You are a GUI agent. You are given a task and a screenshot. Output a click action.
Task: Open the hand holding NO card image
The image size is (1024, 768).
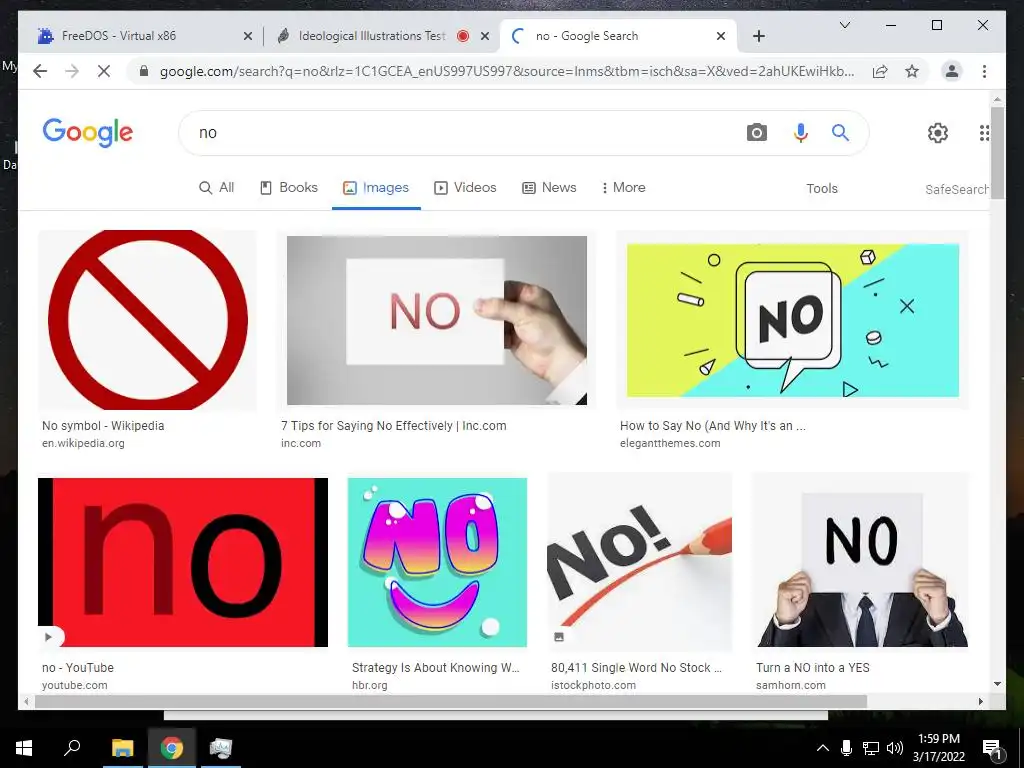tap(437, 320)
